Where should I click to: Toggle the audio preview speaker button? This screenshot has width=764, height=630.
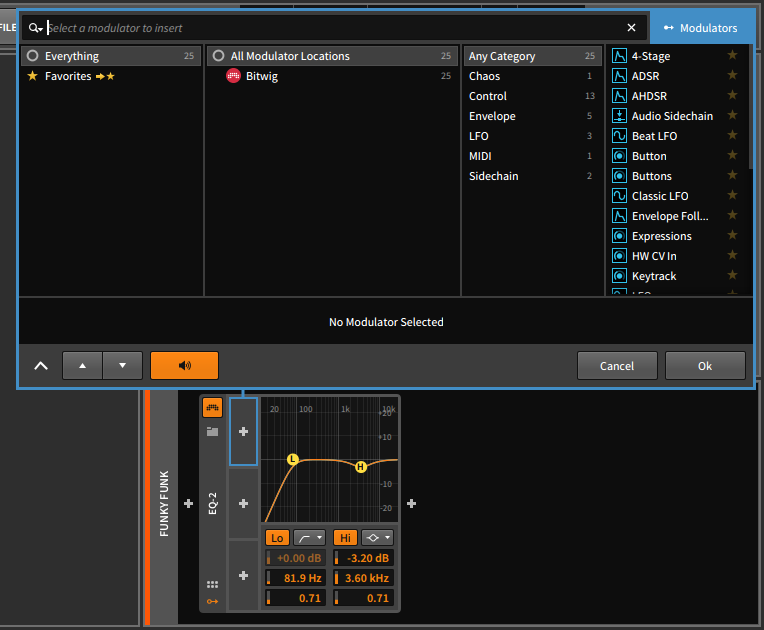[184, 365]
